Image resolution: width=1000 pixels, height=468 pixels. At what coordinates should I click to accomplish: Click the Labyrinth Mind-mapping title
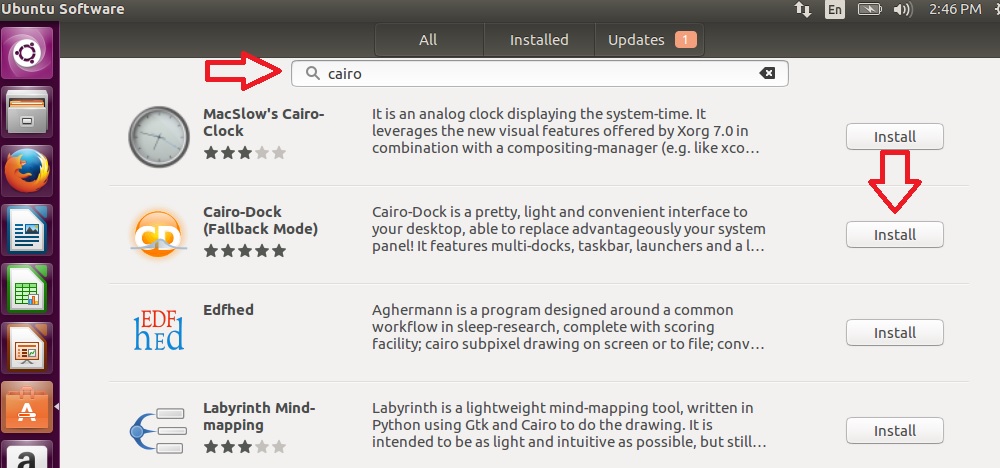point(259,416)
